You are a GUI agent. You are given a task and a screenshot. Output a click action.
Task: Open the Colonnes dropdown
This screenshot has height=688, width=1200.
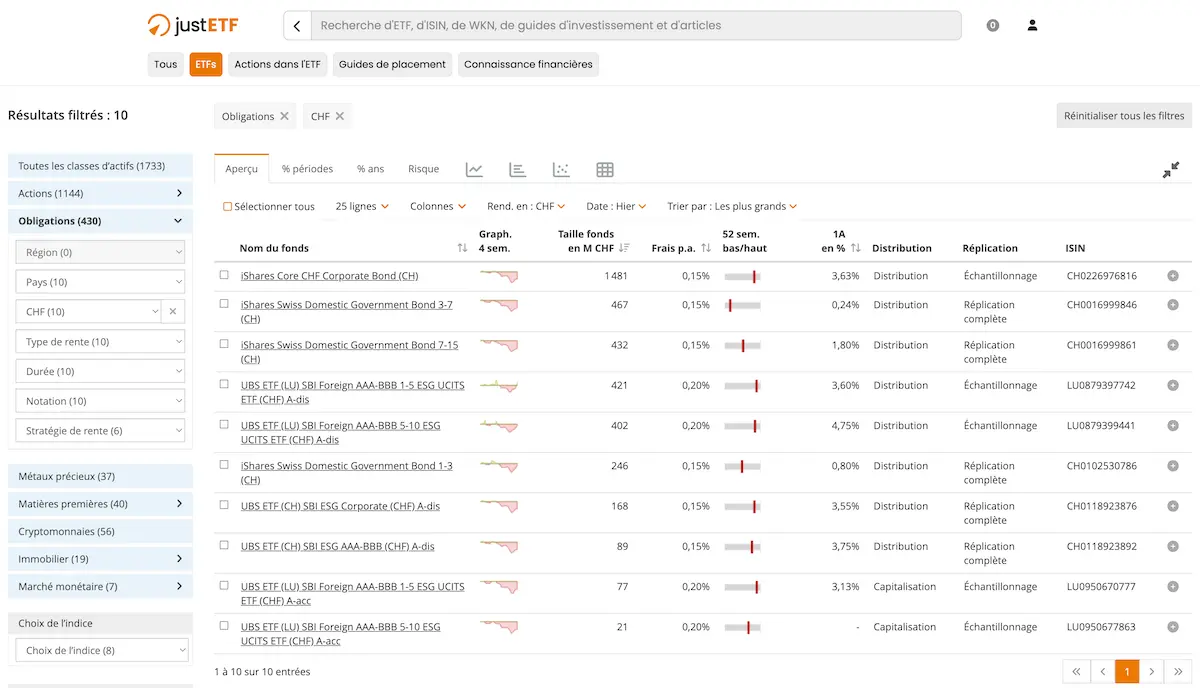[x=438, y=207]
